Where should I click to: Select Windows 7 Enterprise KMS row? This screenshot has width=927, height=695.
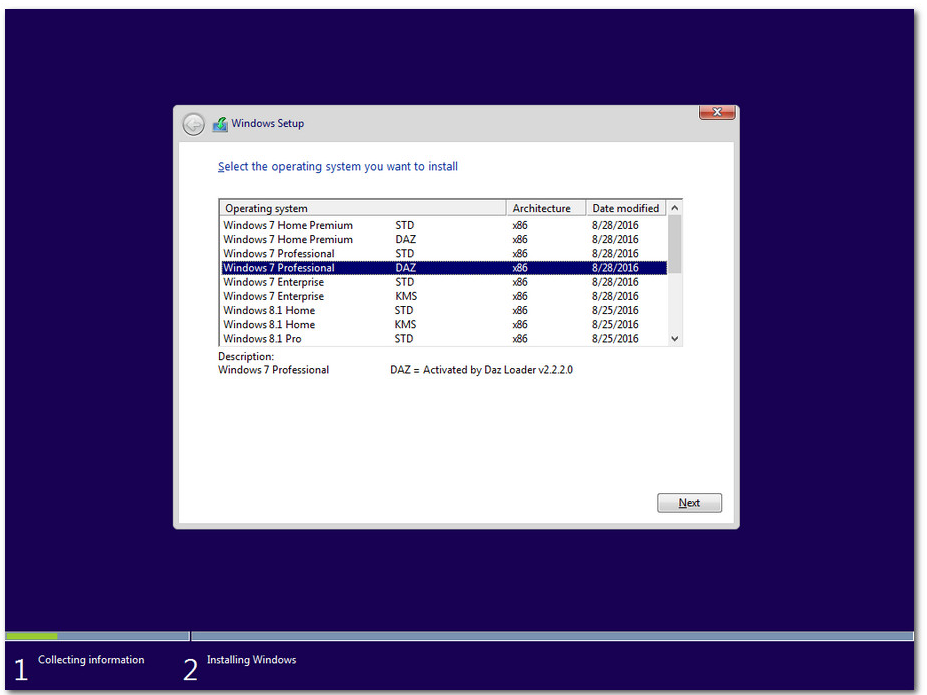point(444,296)
